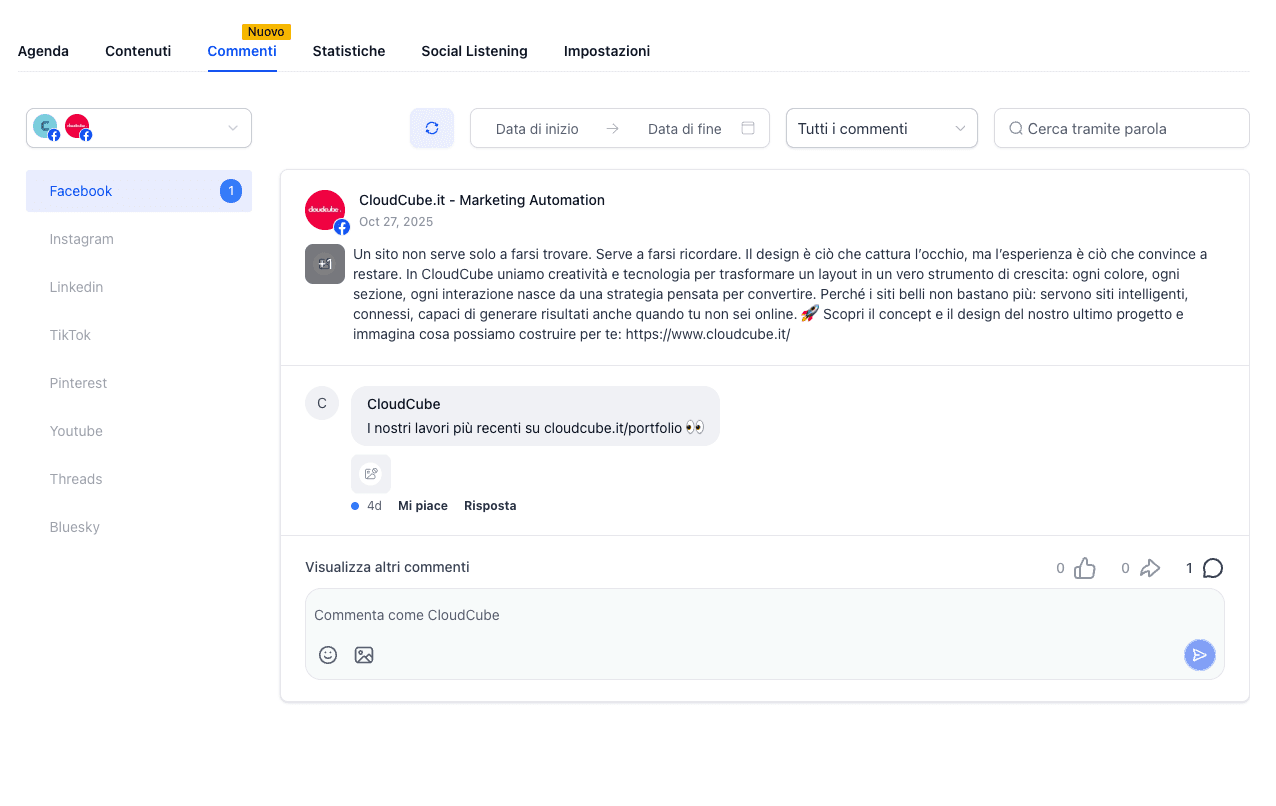
Task: Click the share arrow icon
Action: coord(1150,568)
